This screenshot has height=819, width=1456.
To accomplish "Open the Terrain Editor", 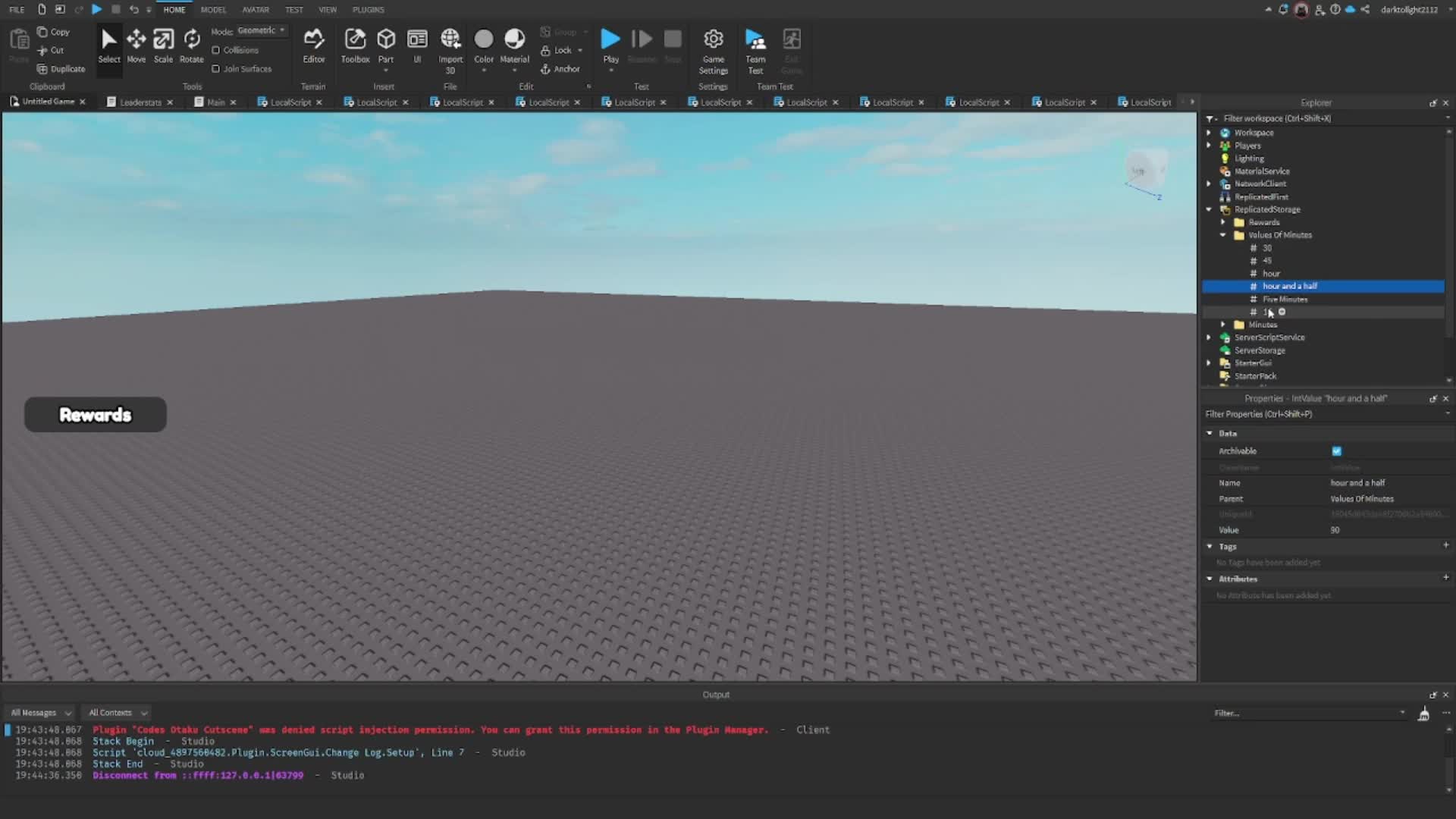I will (x=313, y=45).
